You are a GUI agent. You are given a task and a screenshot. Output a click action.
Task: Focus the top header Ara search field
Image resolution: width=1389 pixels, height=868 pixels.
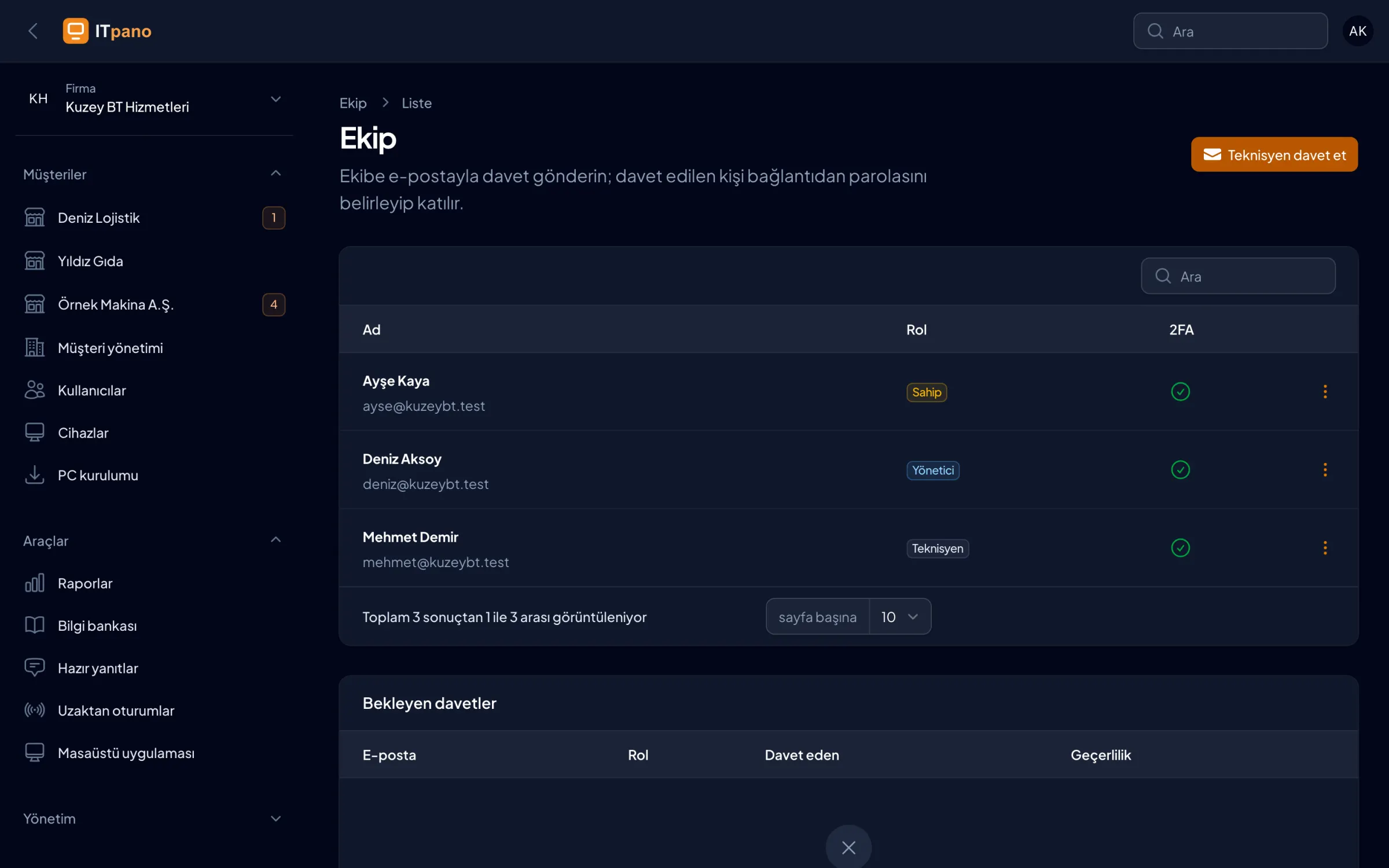1230,31
